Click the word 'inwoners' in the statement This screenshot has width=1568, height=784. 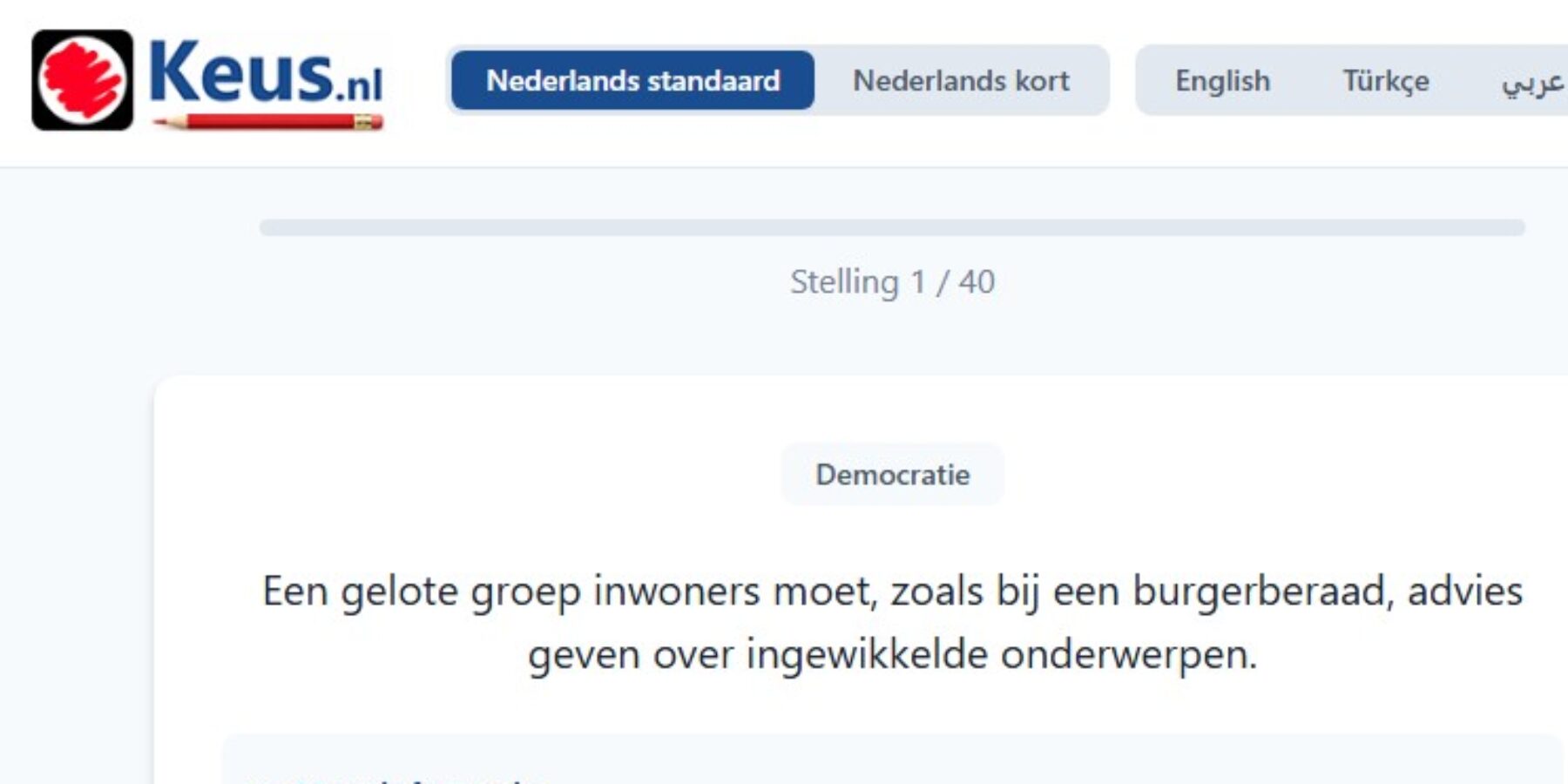pyautogui.click(x=677, y=591)
